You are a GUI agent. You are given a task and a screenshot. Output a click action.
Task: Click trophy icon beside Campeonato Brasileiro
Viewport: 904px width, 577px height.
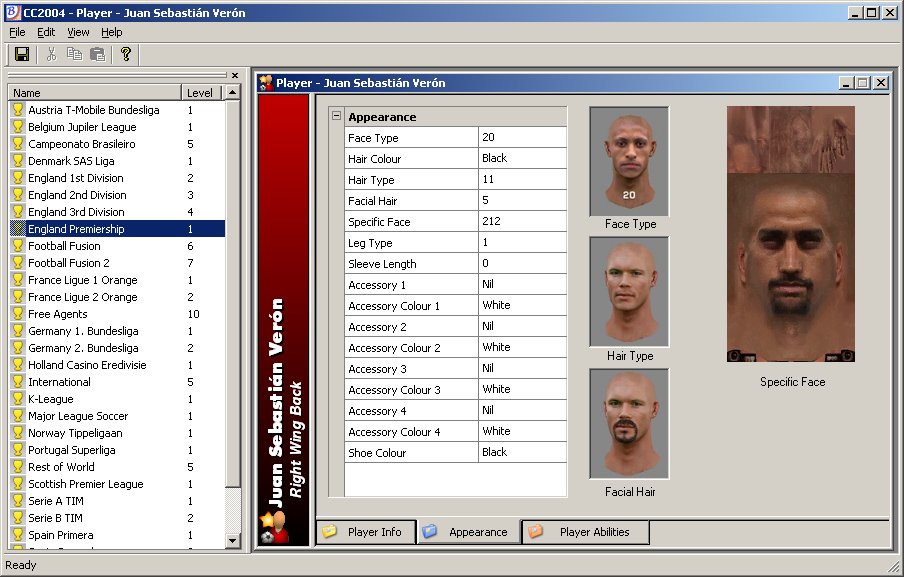click(17, 144)
